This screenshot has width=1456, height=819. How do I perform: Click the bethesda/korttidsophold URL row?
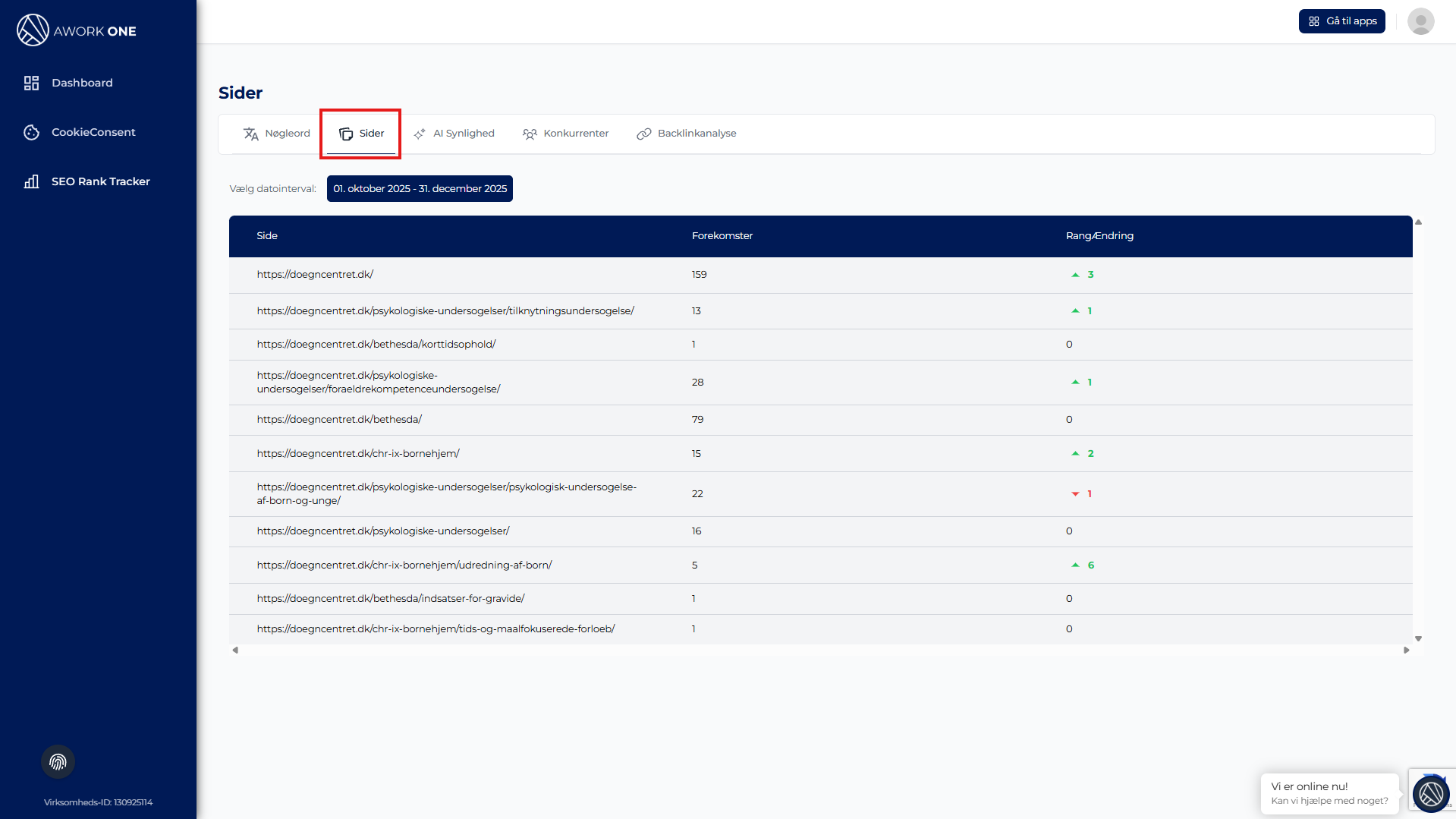376,345
